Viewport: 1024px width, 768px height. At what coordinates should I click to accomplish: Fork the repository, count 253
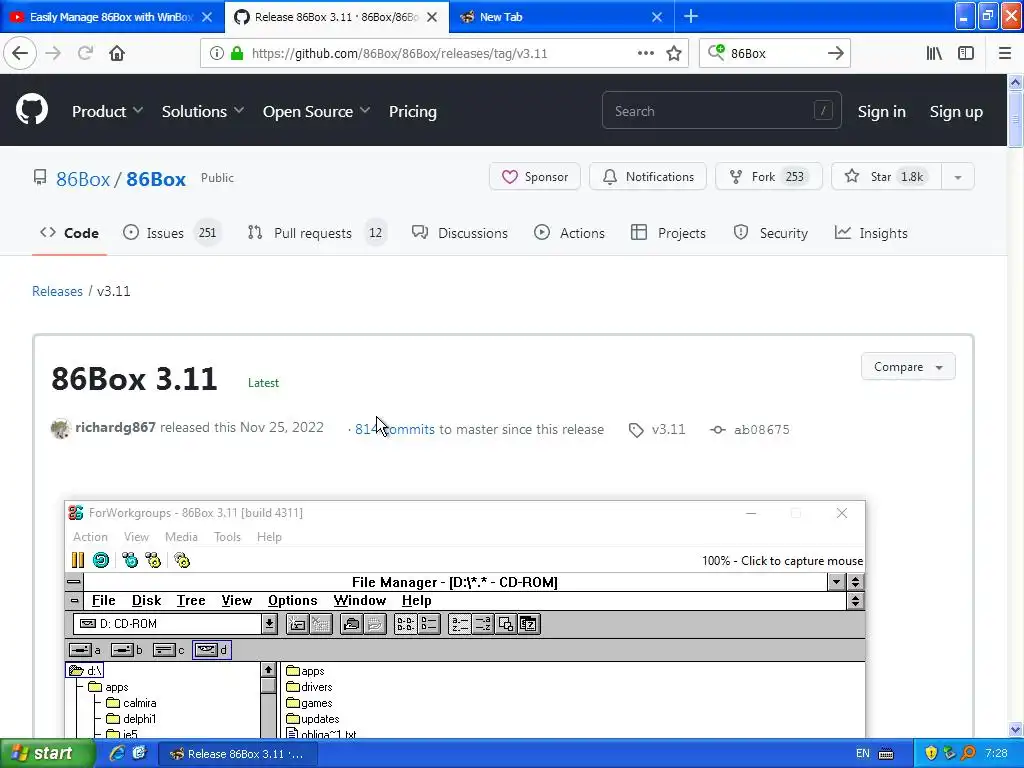pos(769,177)
